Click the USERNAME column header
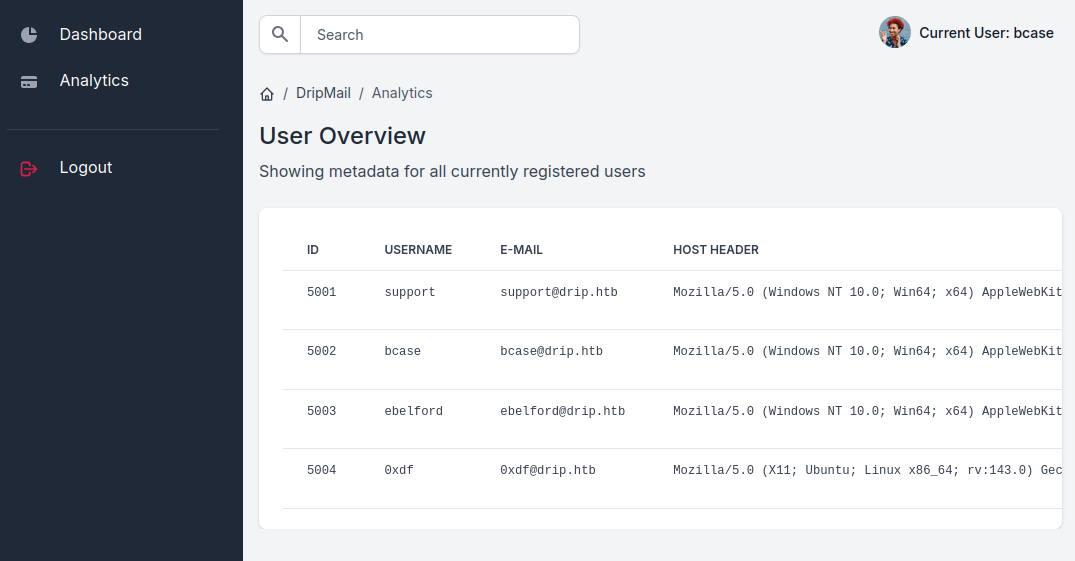This screenshot has width=1075, height=561. [x=418, y=250]
